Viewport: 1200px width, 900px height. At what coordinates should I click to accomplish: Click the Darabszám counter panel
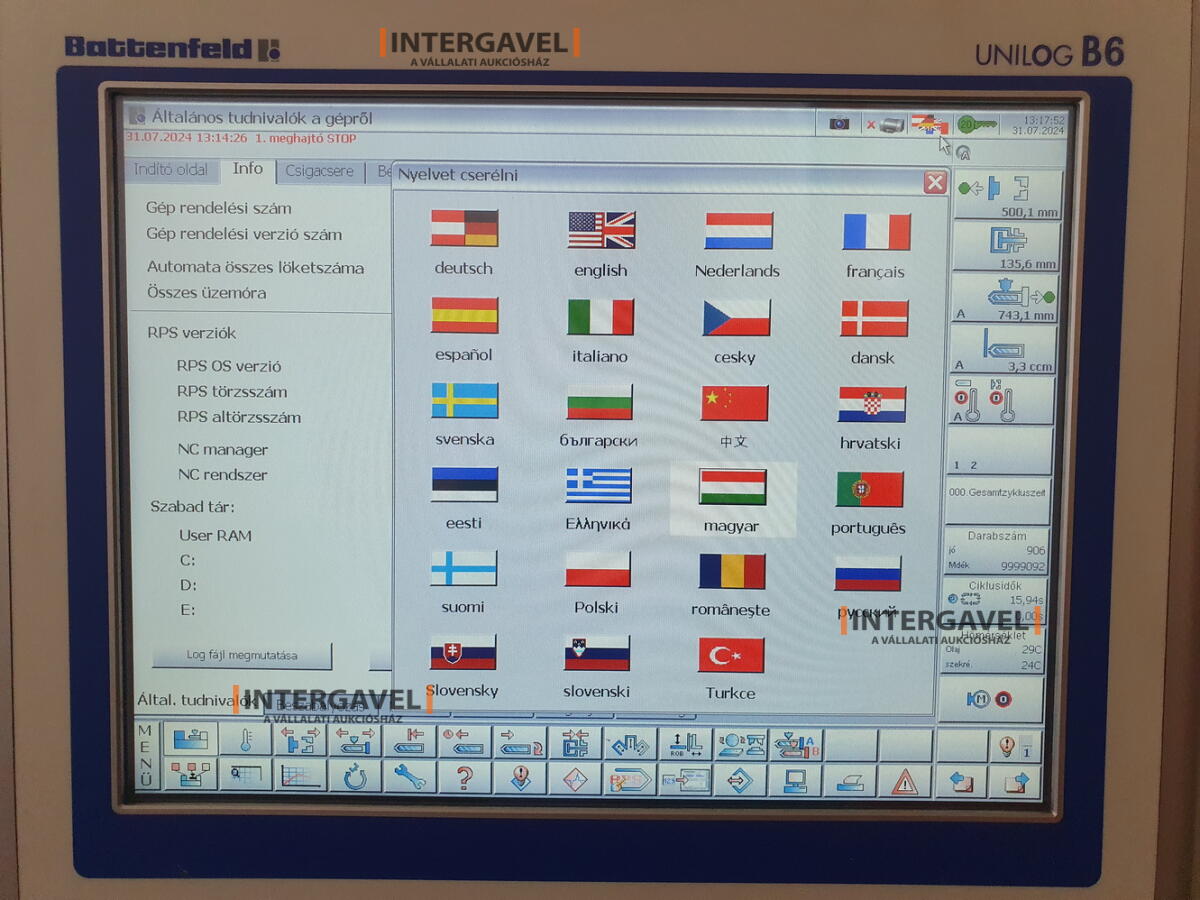coord(995,550)
